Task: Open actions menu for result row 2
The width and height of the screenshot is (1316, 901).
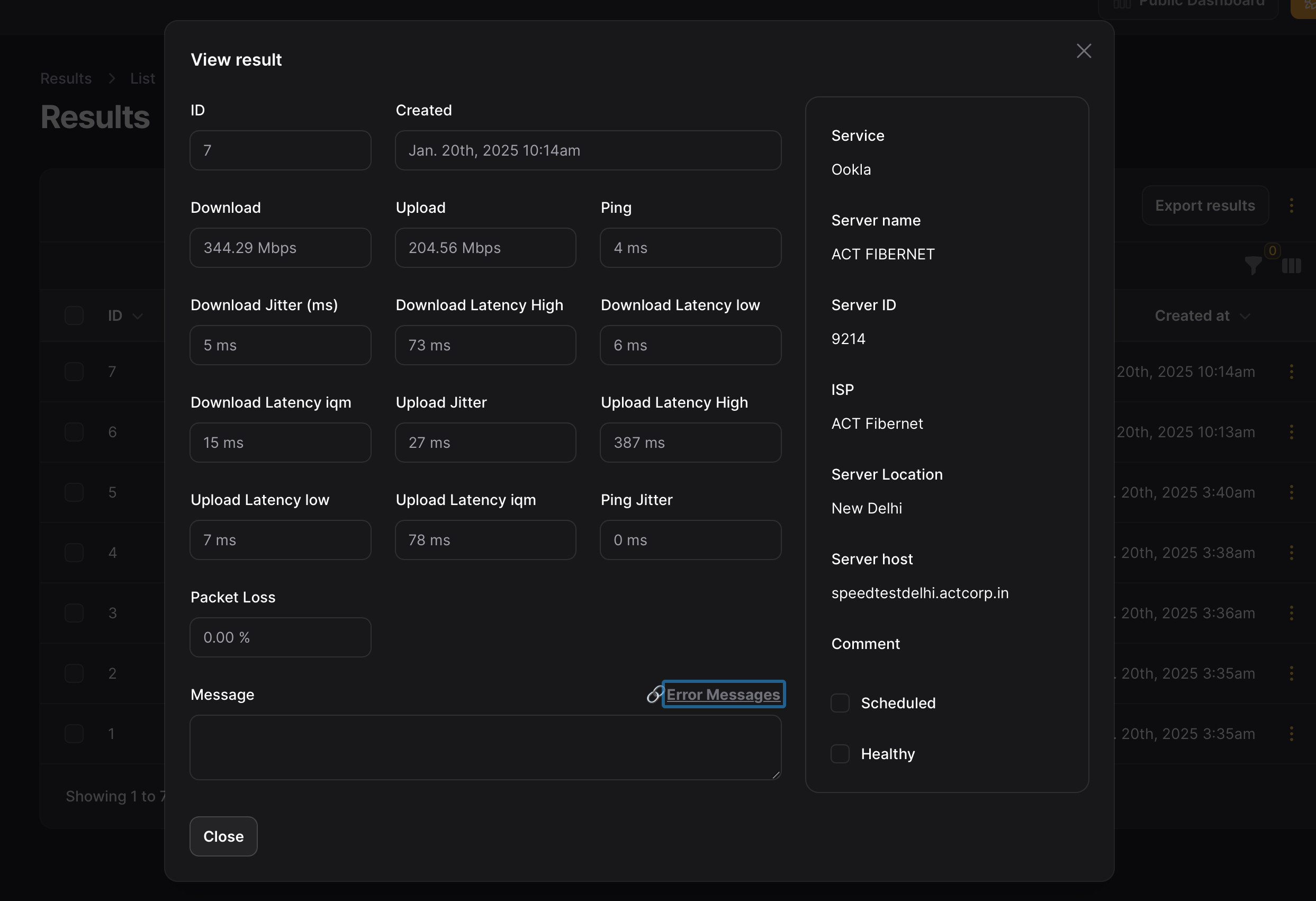Action: pos(1291,673)
